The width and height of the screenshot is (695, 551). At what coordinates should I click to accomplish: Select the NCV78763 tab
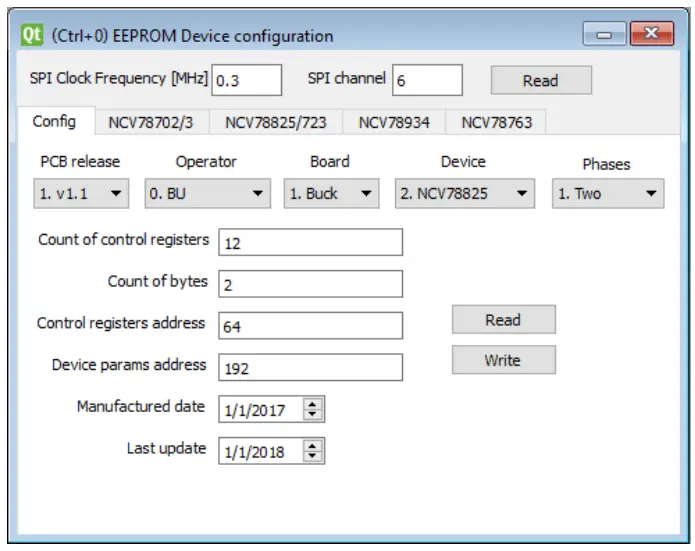496,122
